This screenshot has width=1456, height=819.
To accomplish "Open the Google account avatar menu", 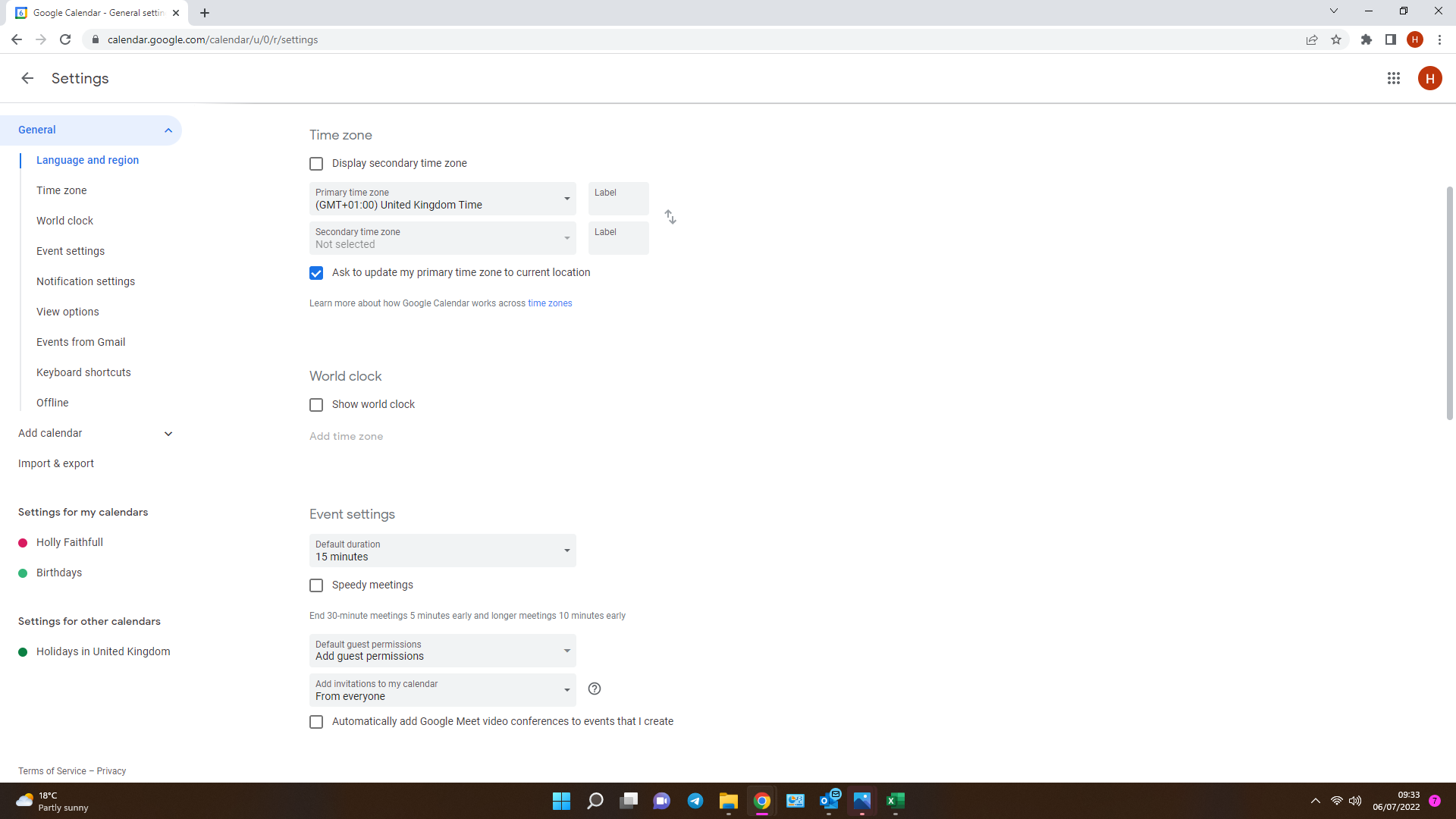I will [x=1429, y=78].
